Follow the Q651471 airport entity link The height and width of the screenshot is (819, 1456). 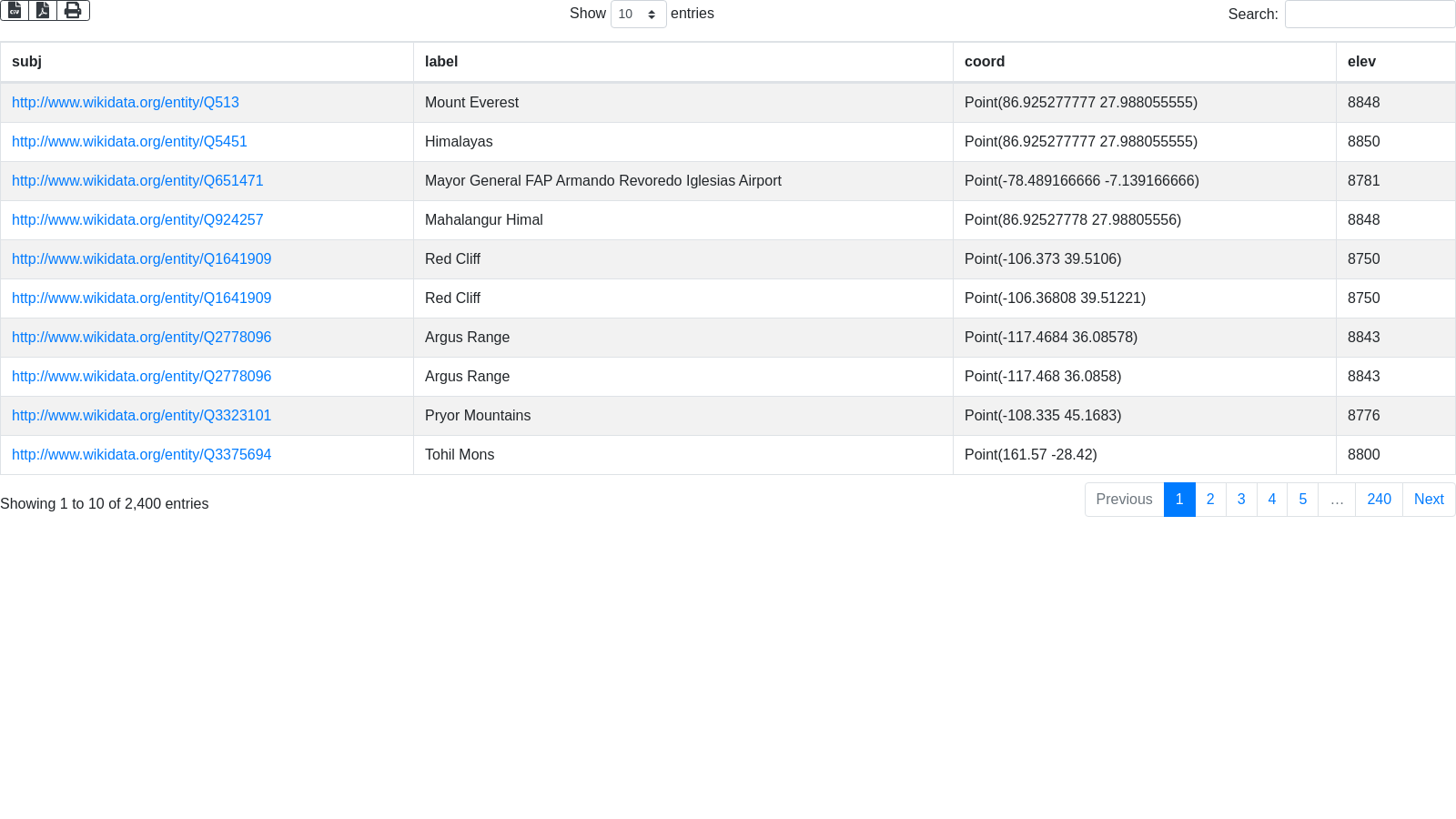click(137, 181)
